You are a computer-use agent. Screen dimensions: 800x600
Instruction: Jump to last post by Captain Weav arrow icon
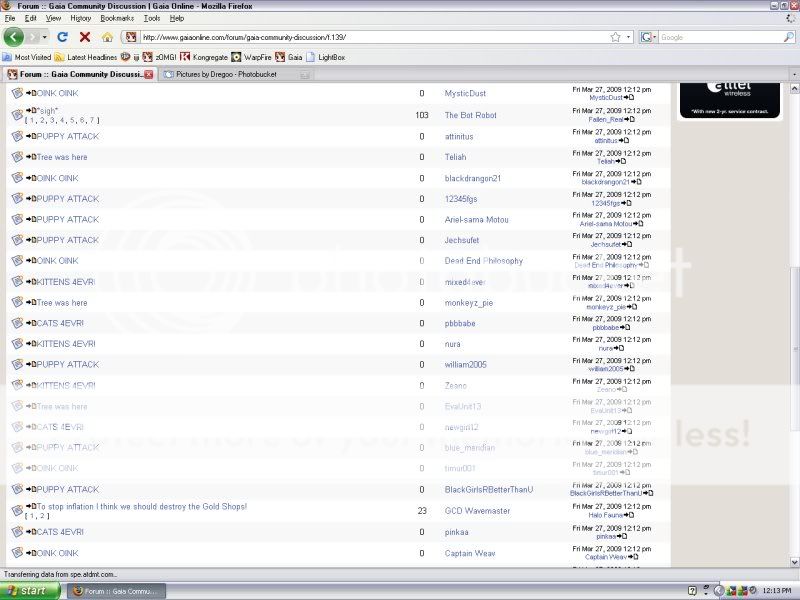(x=633, y=557)
